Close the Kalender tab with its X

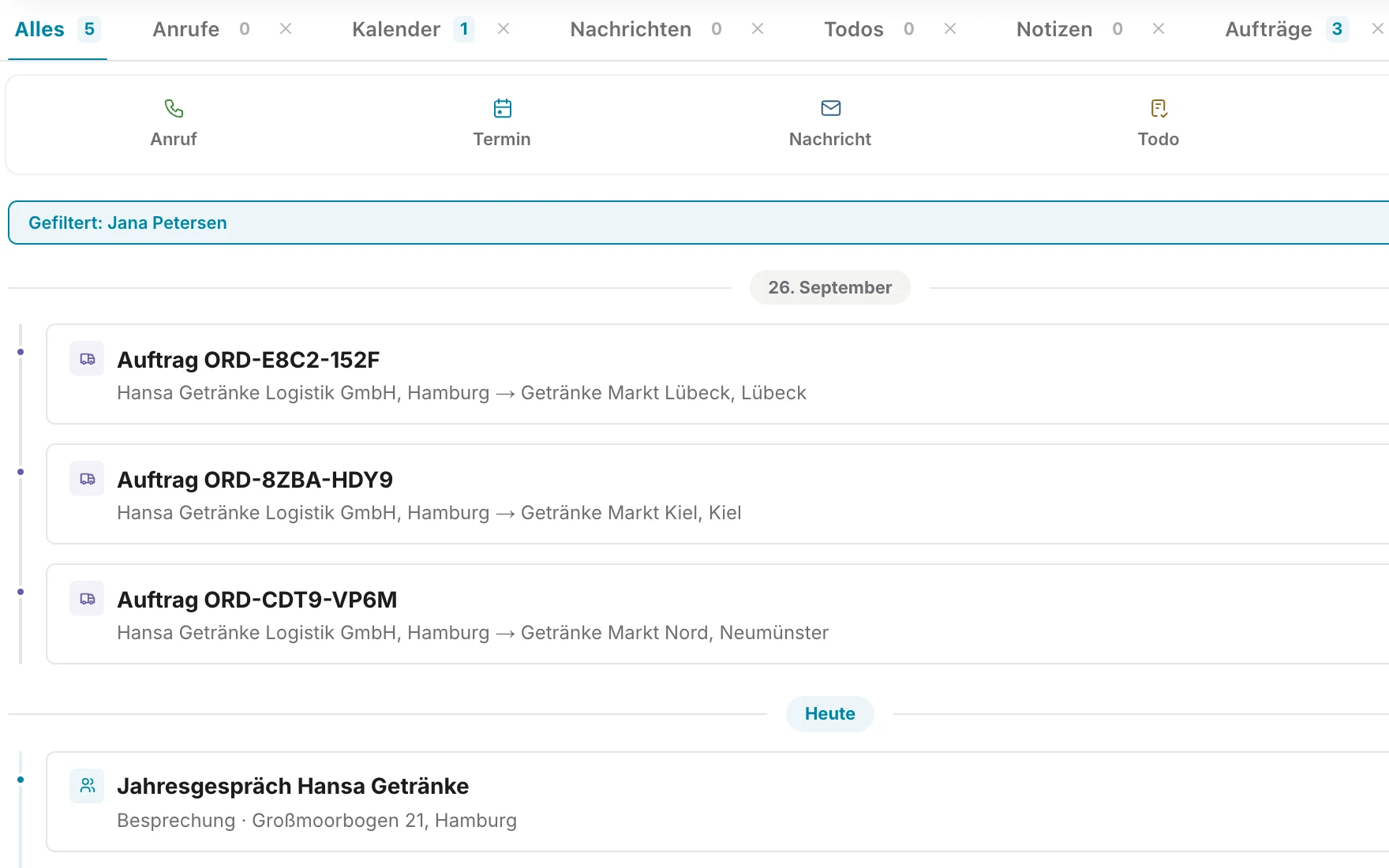pos(504,29)
